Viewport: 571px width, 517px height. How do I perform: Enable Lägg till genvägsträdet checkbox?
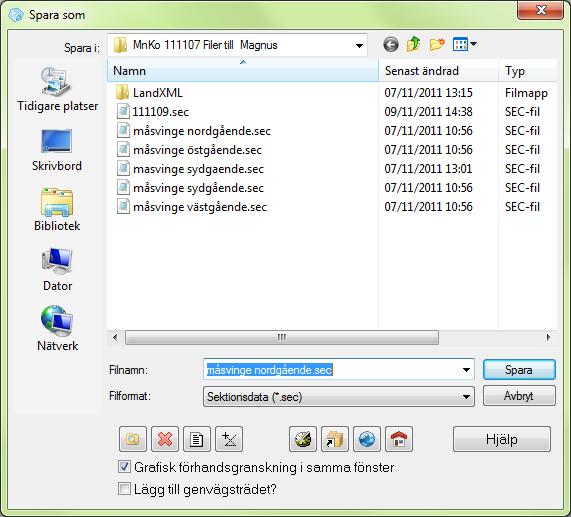coord(124,489)
